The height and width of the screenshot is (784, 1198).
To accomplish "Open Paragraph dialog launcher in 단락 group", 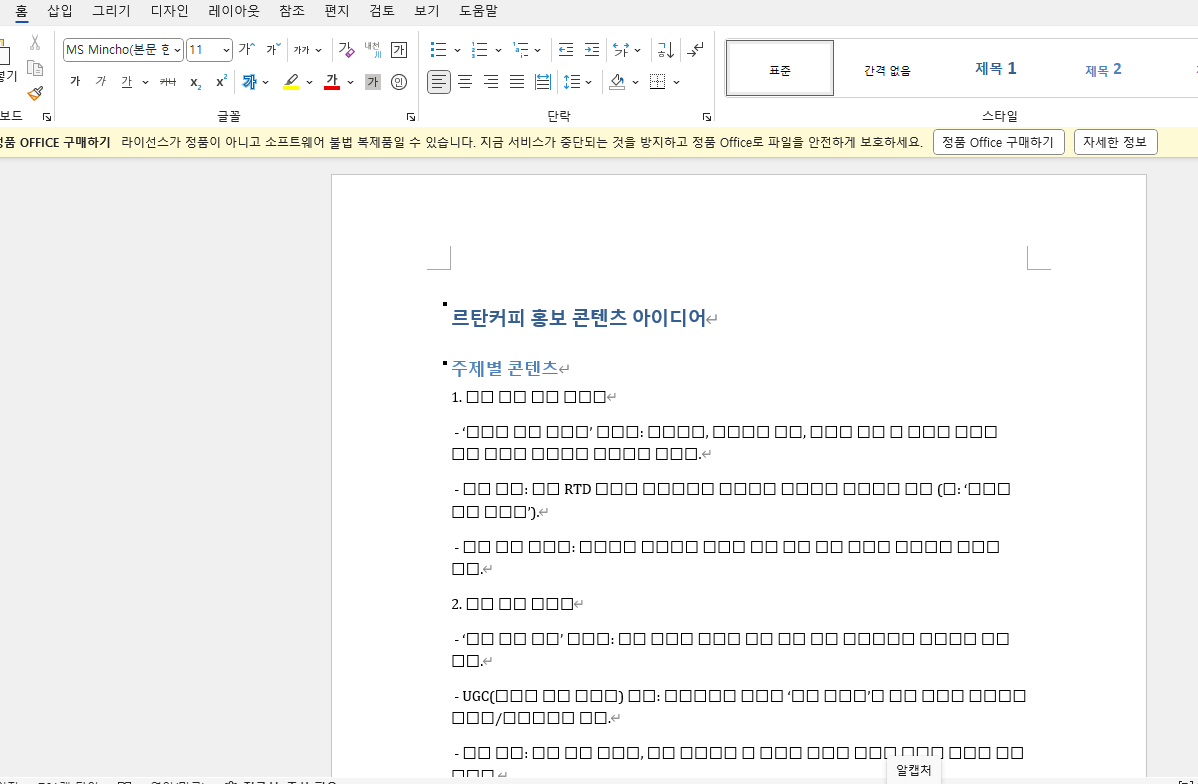I will tap(707, 117).
